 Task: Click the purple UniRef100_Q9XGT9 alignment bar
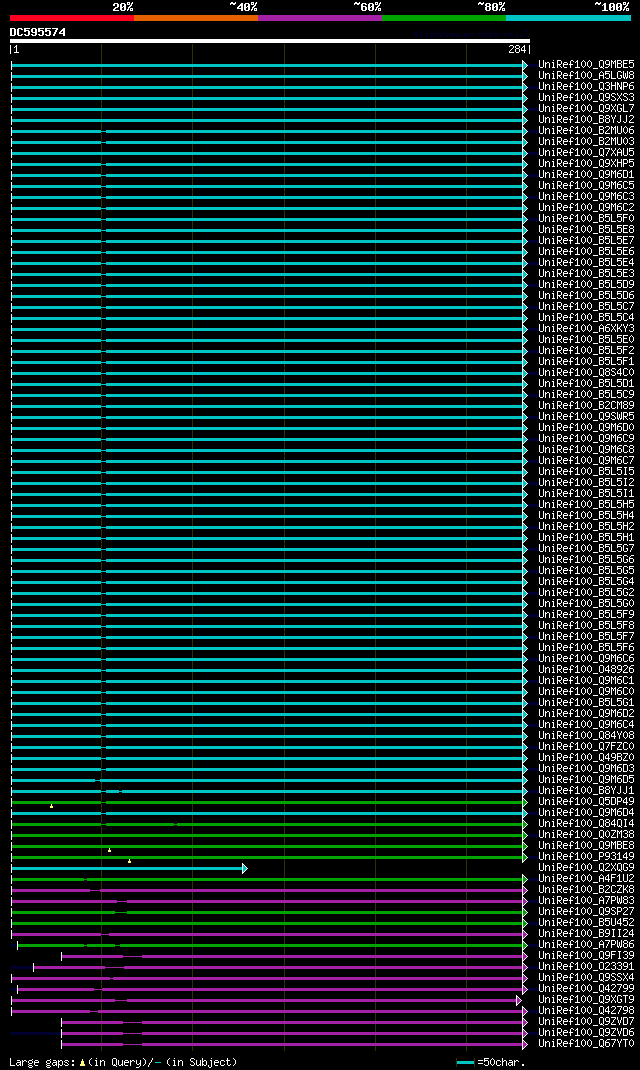[267, 1000]
